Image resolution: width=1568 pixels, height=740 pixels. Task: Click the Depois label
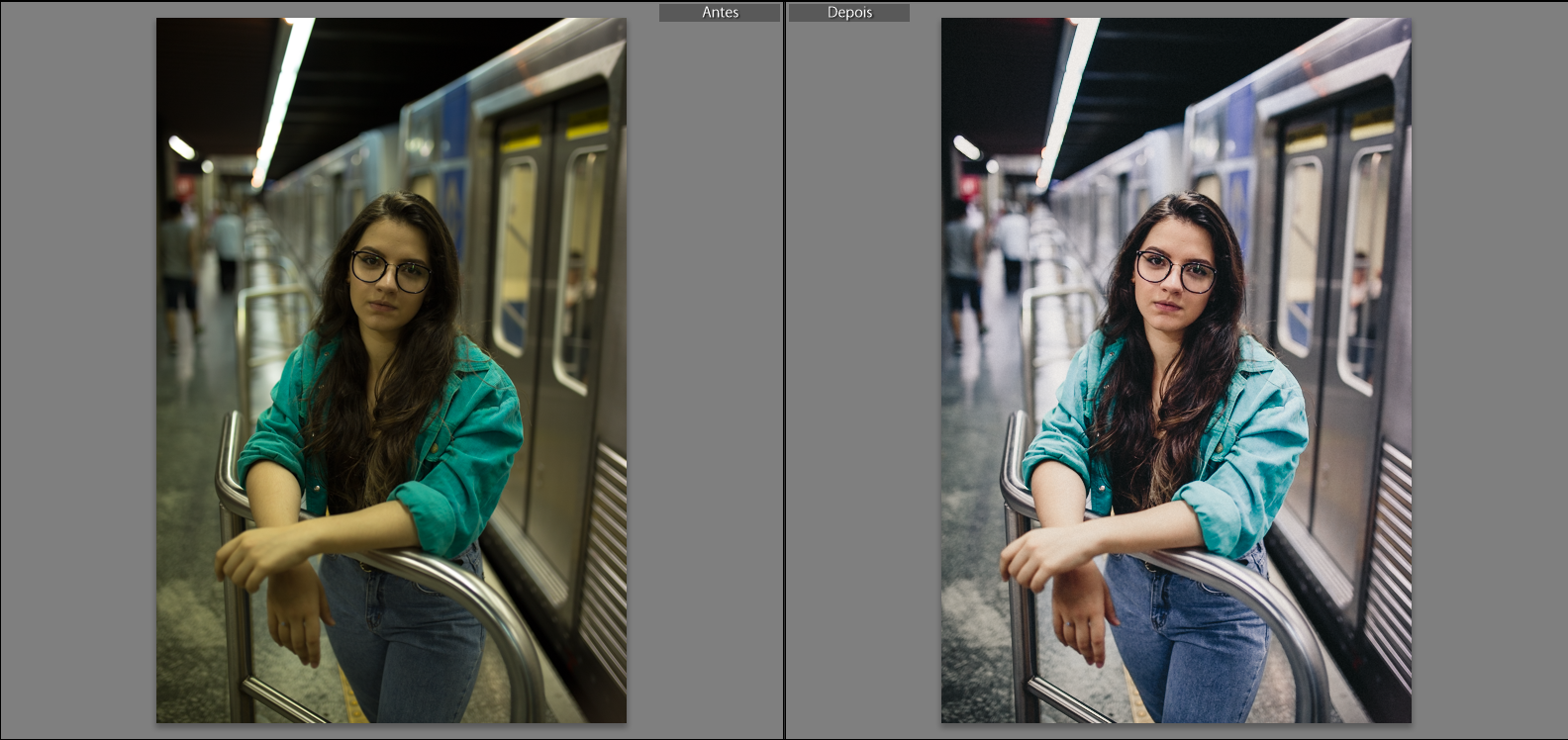tap(849, 13)
